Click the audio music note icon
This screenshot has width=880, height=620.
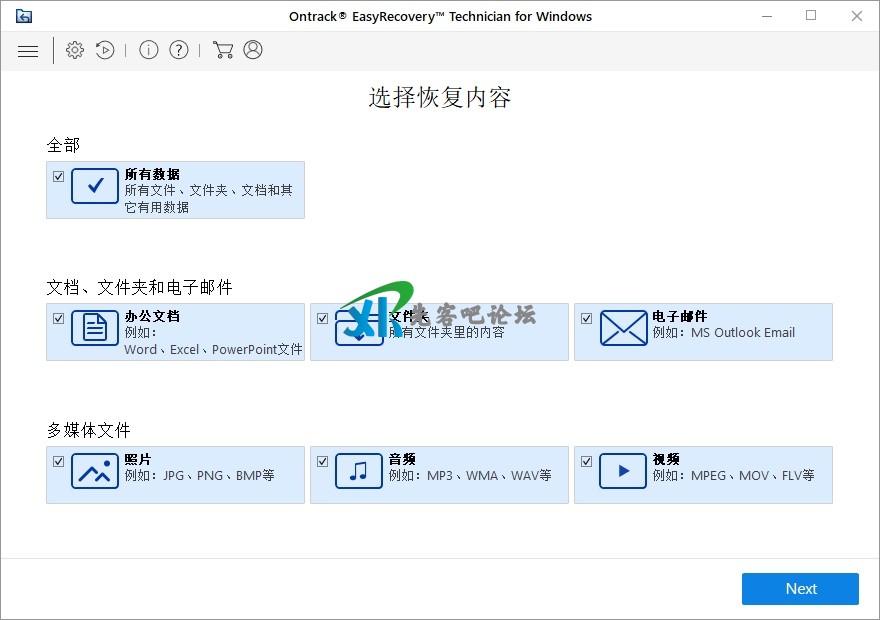coord(359,471)
